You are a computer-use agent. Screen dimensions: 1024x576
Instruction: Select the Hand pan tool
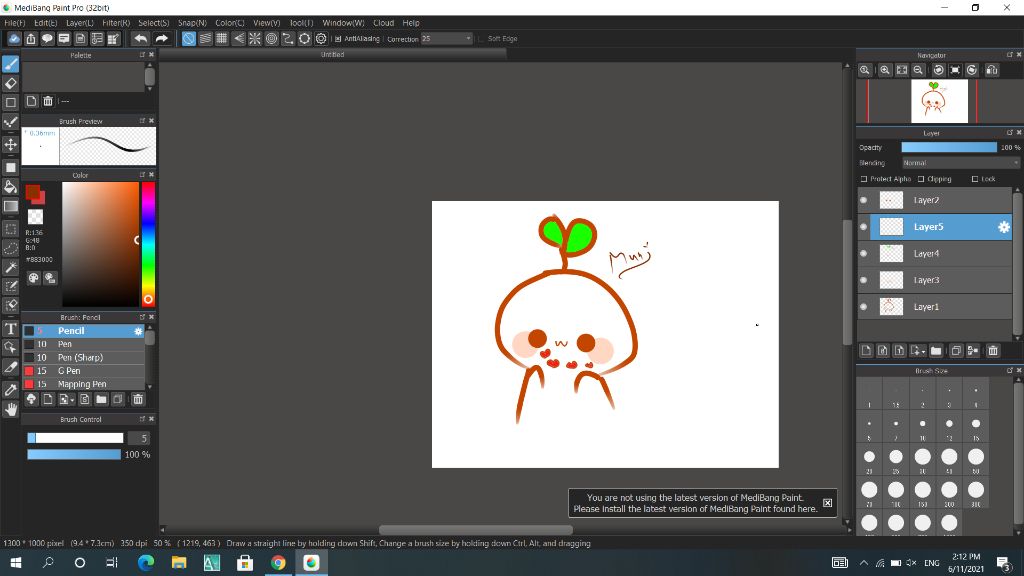(x=10, y=409)
